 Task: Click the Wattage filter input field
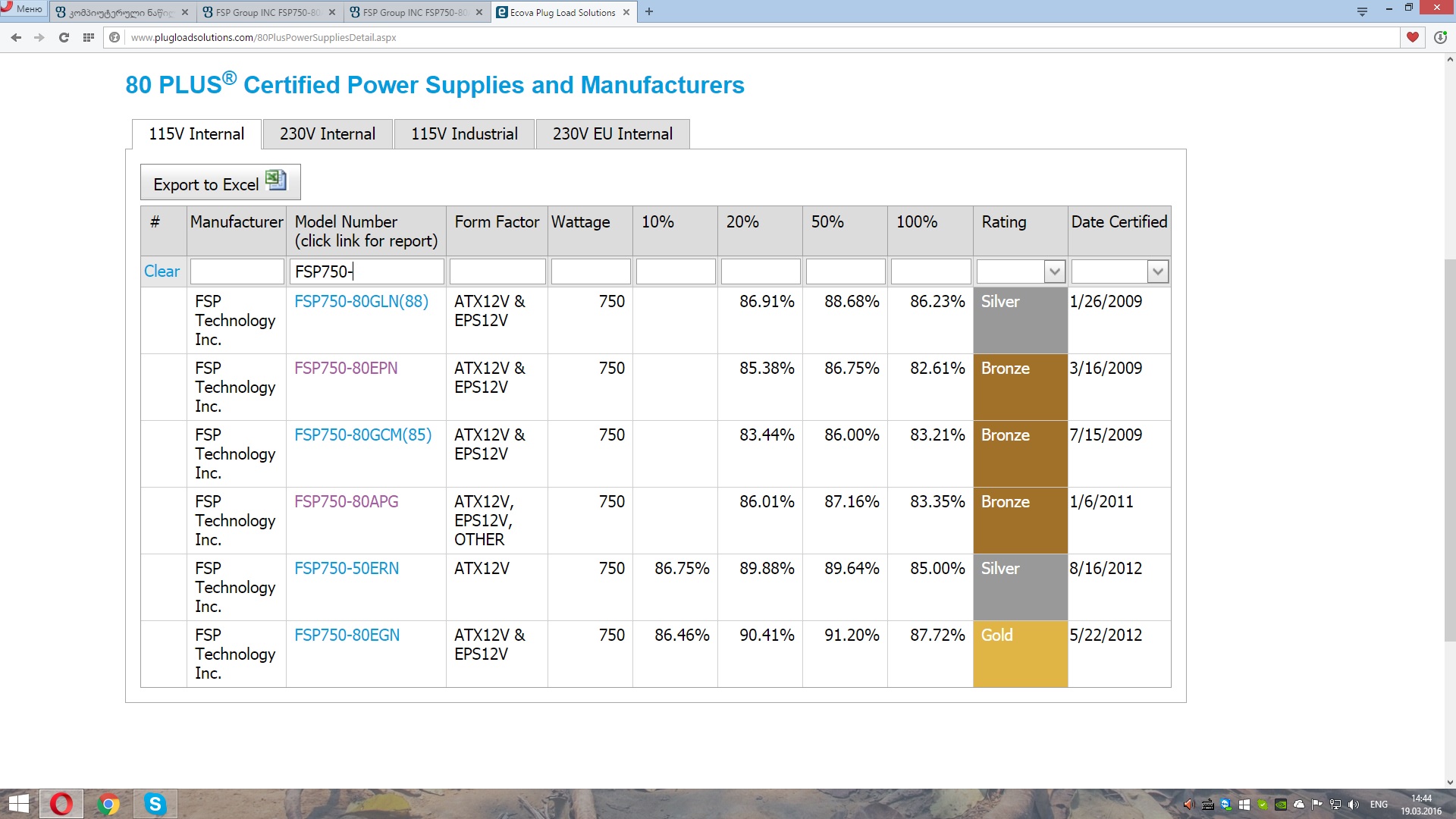[x=590, y=271]
